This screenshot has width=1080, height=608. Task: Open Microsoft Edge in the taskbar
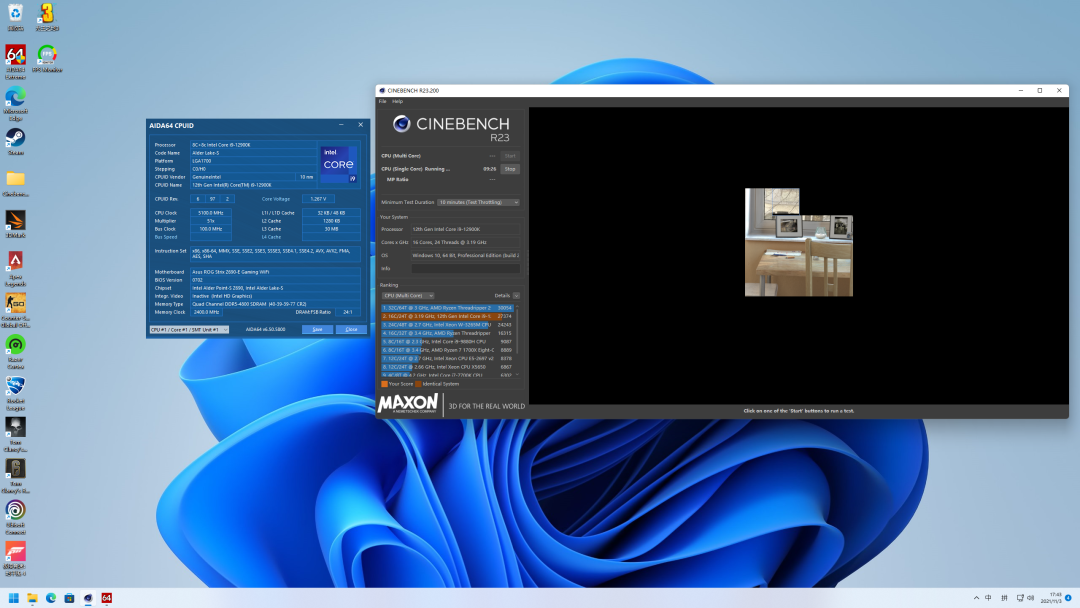point(51,598)
